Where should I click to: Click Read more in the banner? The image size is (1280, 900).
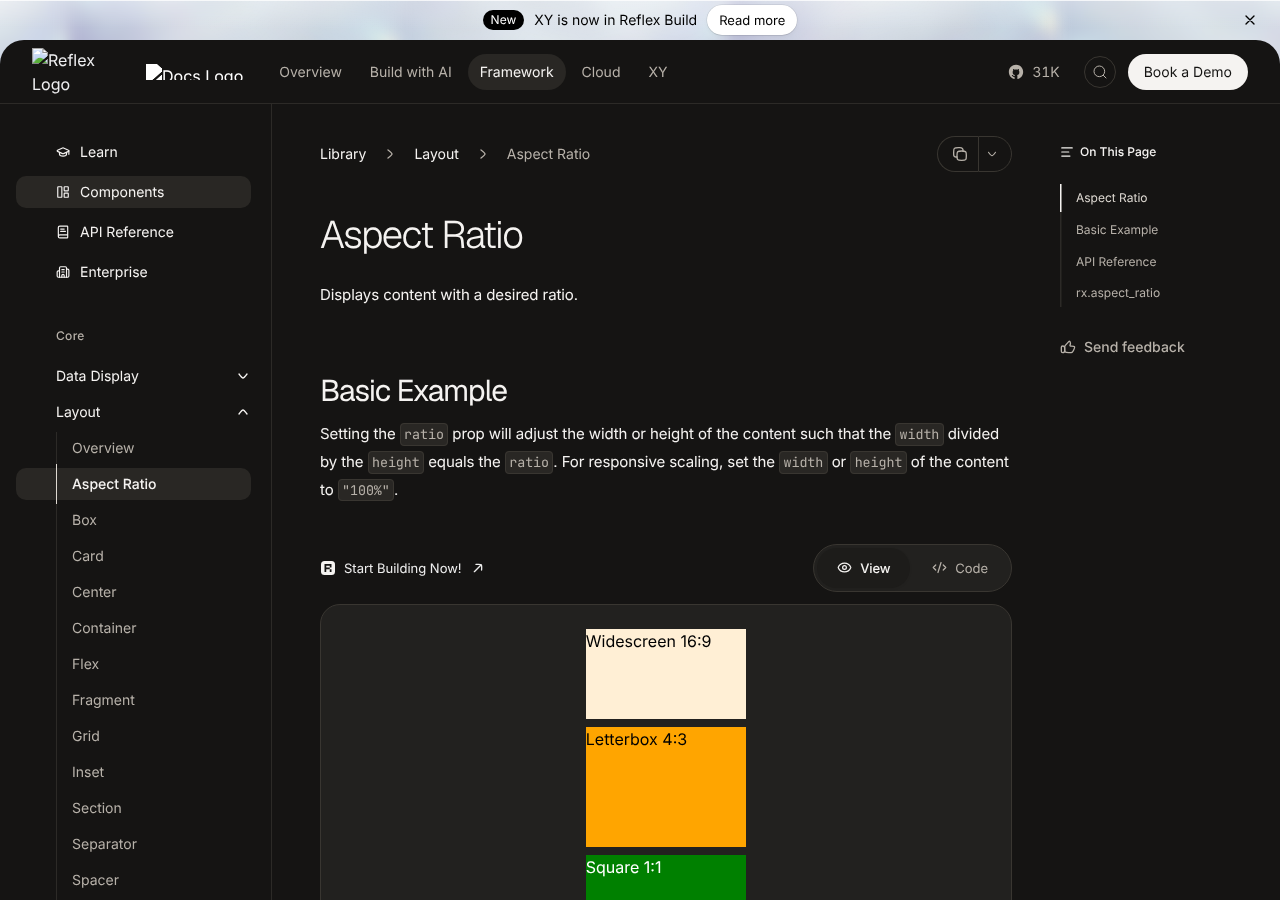[752, 20]
